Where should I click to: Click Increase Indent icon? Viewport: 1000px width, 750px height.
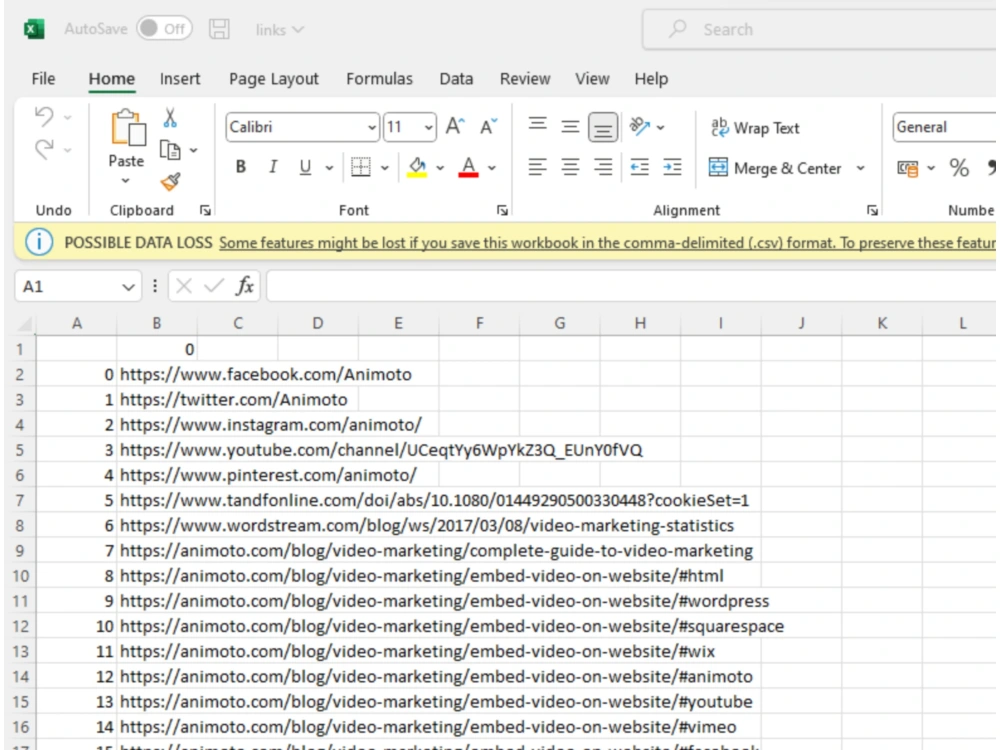[x=672, y=167]
